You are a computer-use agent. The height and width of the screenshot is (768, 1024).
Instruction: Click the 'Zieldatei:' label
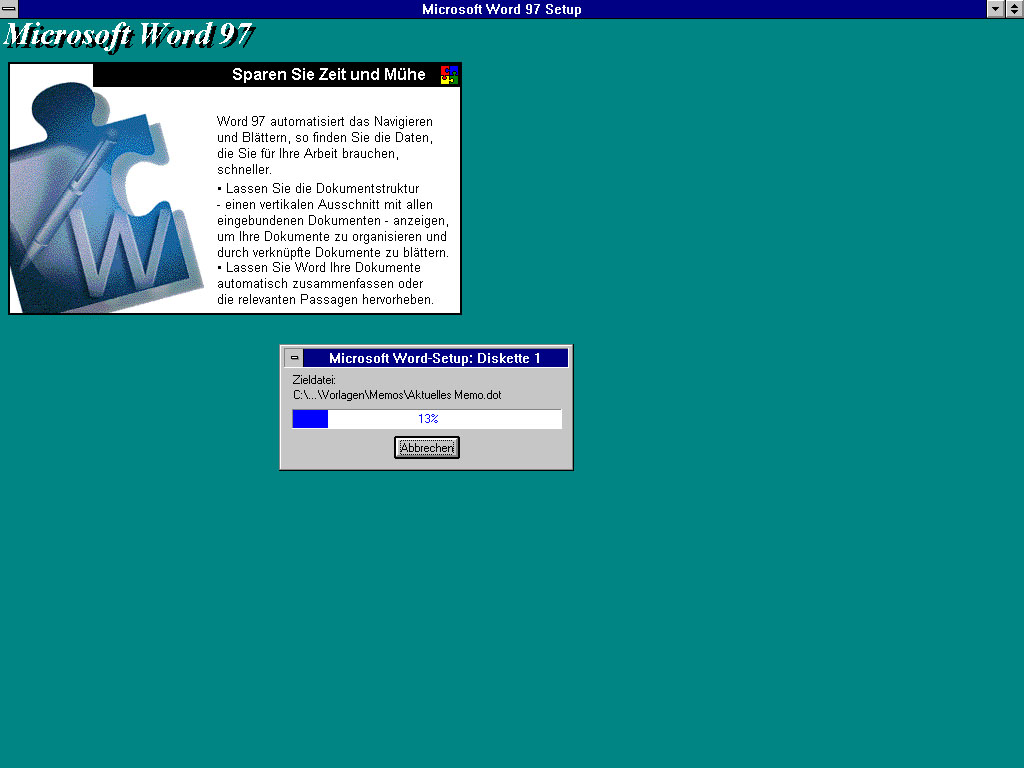point(314,379)
